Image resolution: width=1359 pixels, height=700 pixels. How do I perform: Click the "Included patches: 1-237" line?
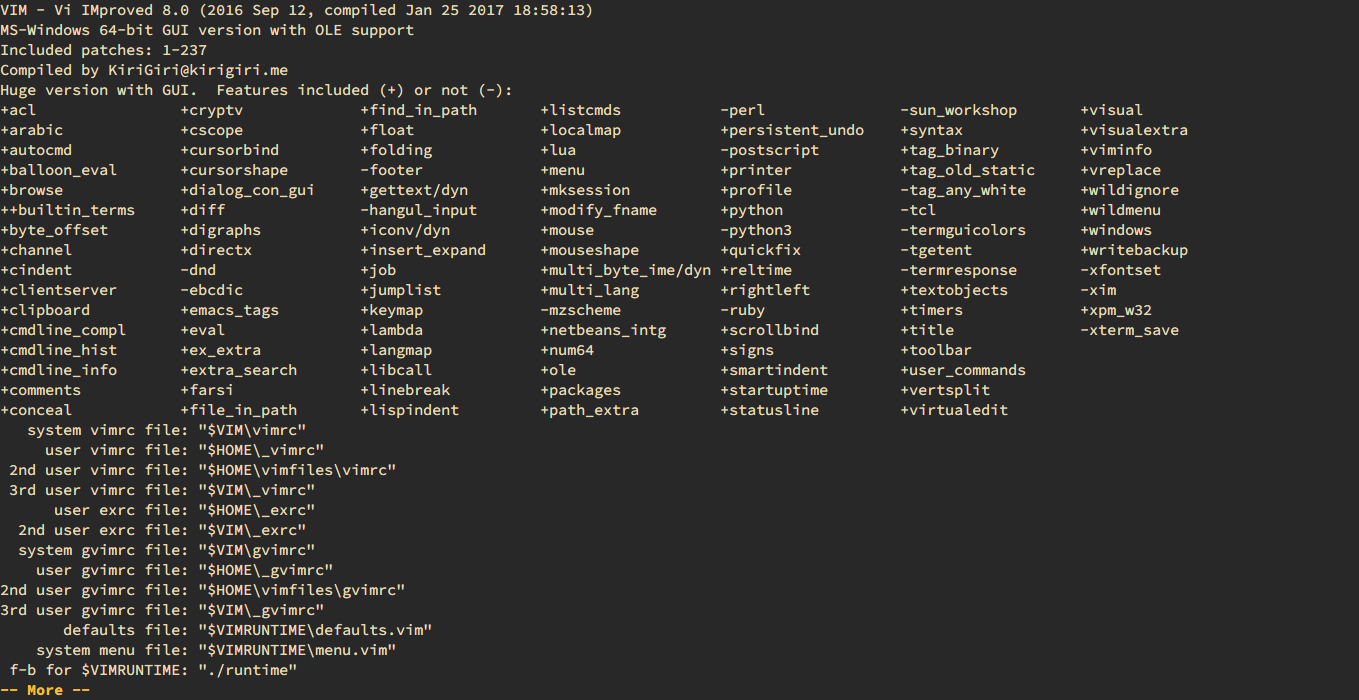point(103,50)
